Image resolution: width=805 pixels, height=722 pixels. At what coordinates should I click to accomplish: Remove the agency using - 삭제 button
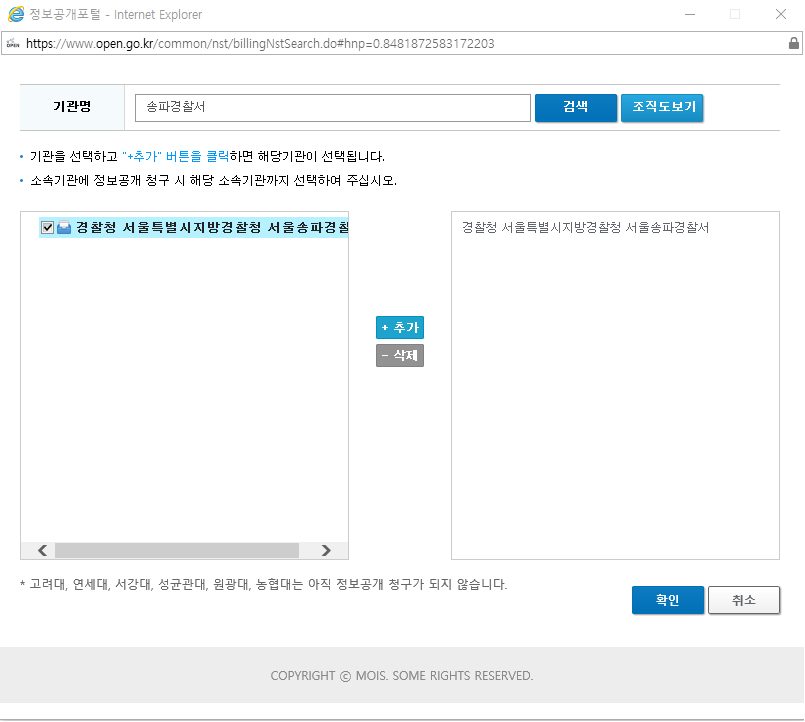tap(400, 355)
